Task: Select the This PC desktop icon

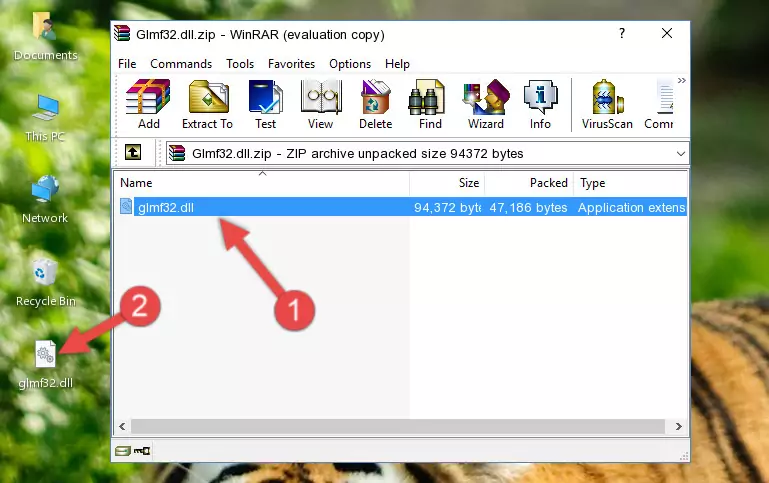Action: coord(45,119)
